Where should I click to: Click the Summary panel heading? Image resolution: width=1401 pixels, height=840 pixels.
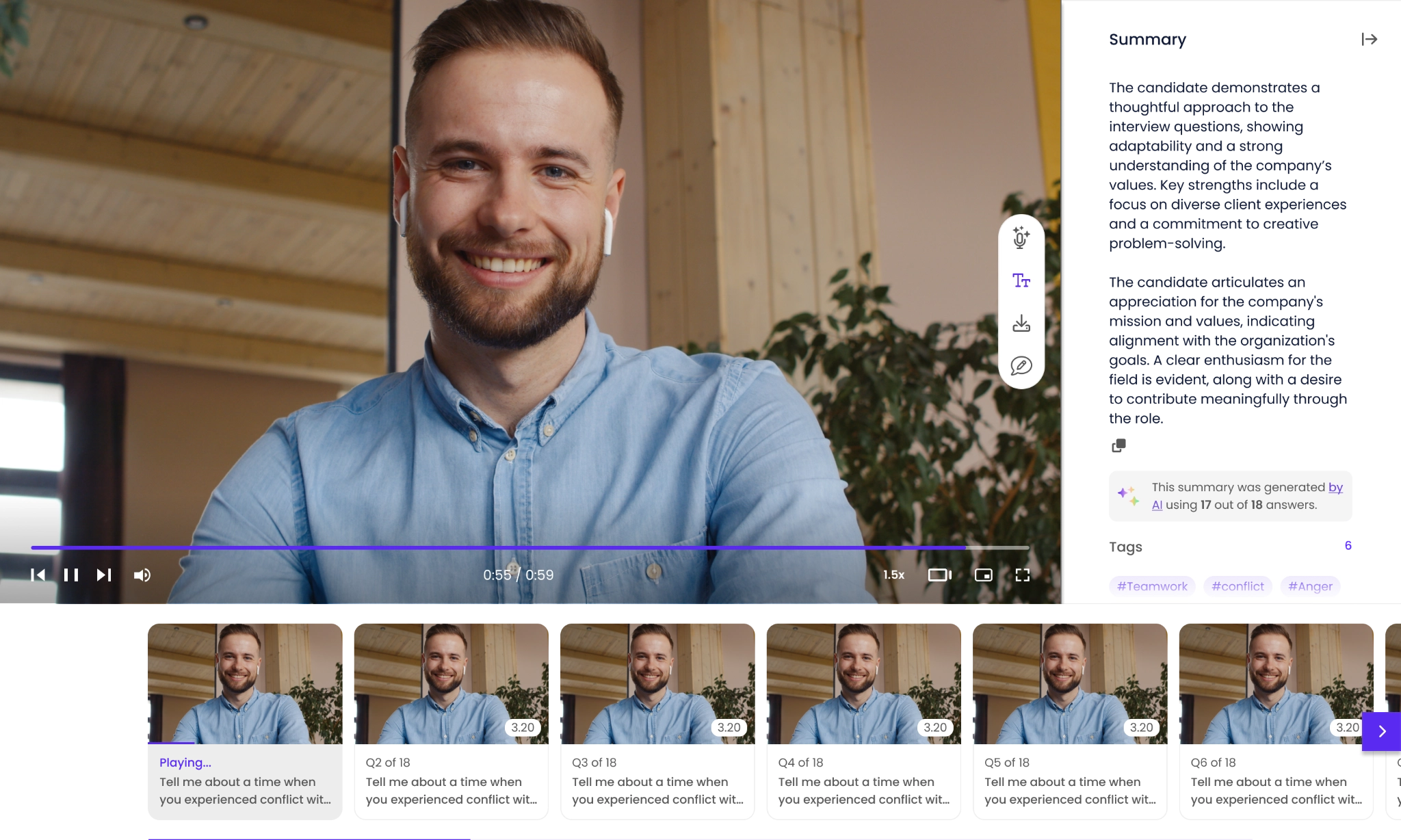pos(1147,40)
